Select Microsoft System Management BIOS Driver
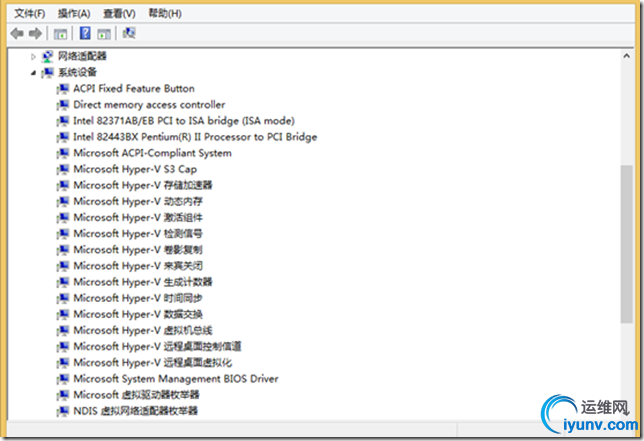This screenshot has width=644, height=441. (x=176, y=378)
